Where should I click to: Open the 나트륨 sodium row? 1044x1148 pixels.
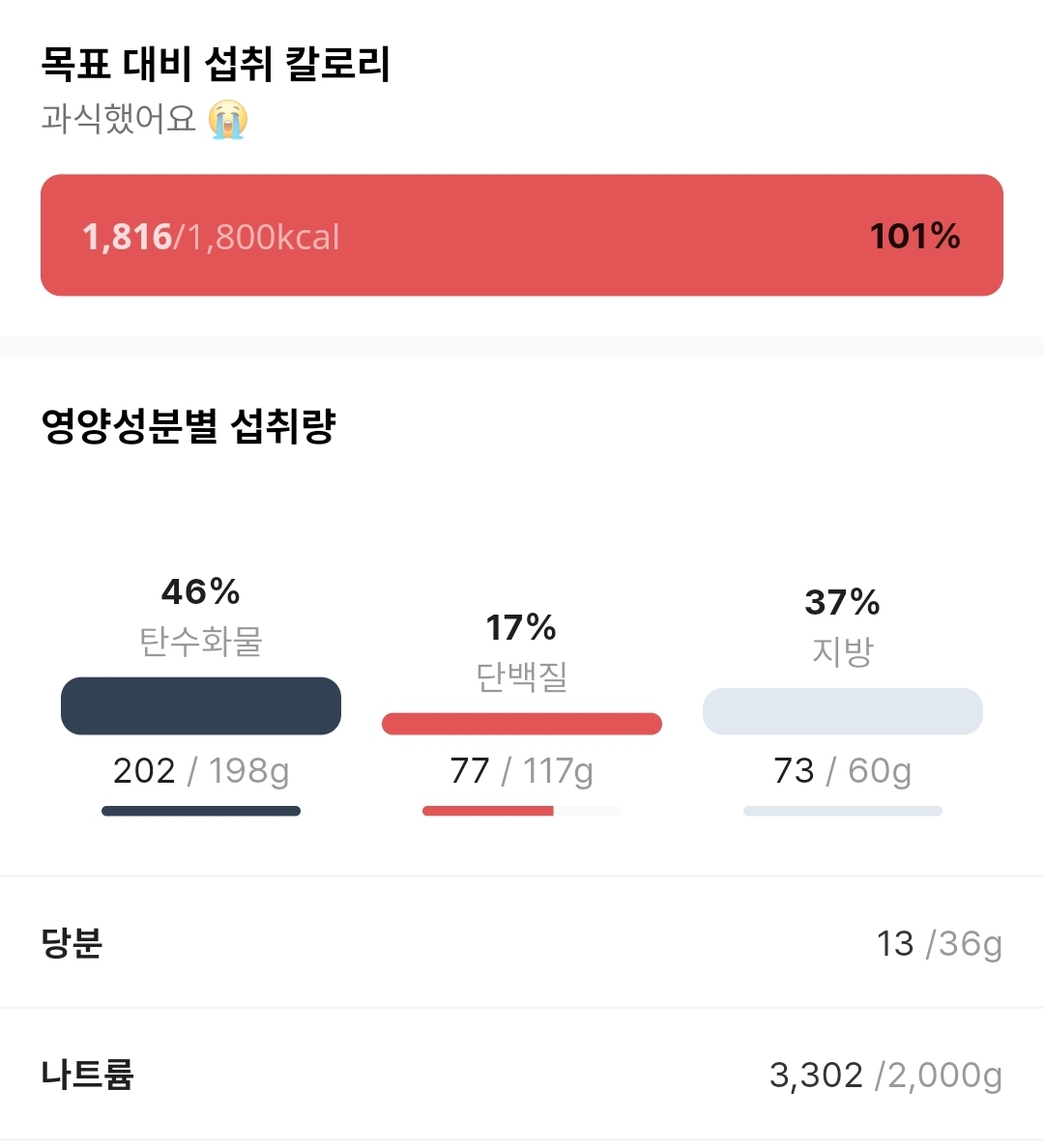click(522, 1075)
